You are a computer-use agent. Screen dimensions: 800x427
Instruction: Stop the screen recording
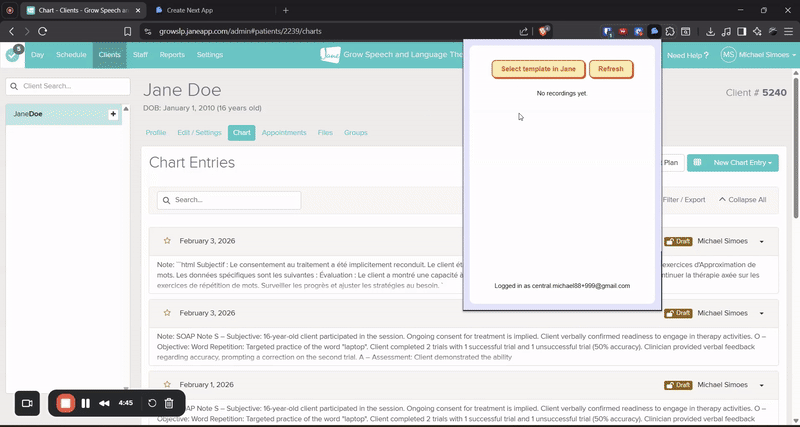click(x=65, y=403)
